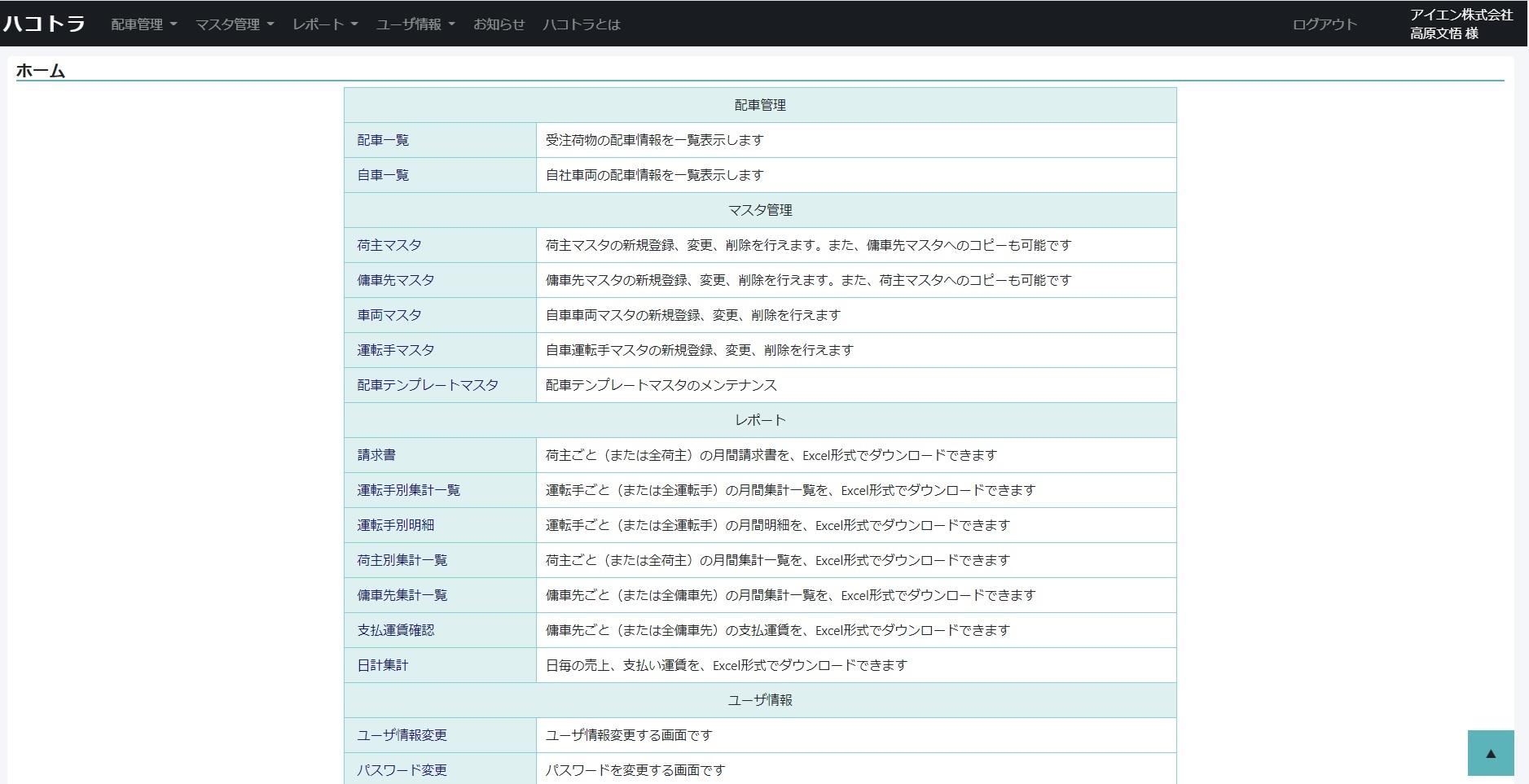Viewport: 1529px width, 784px height.
Task: Select the 傭車先マスタ link
Action: click(396, 280)
